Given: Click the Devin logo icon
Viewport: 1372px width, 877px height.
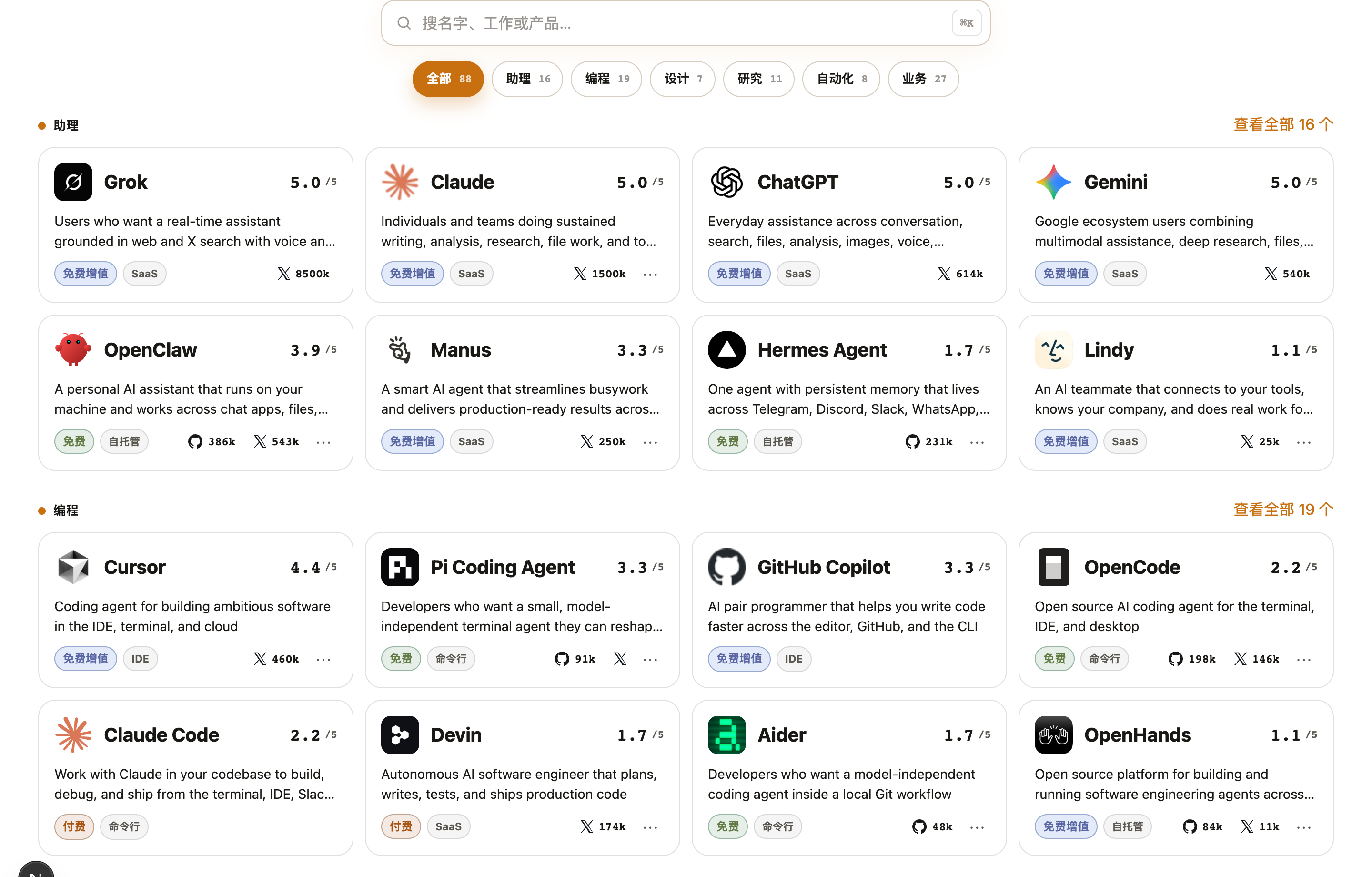Looking at the screenshot, I should [400, 734].
